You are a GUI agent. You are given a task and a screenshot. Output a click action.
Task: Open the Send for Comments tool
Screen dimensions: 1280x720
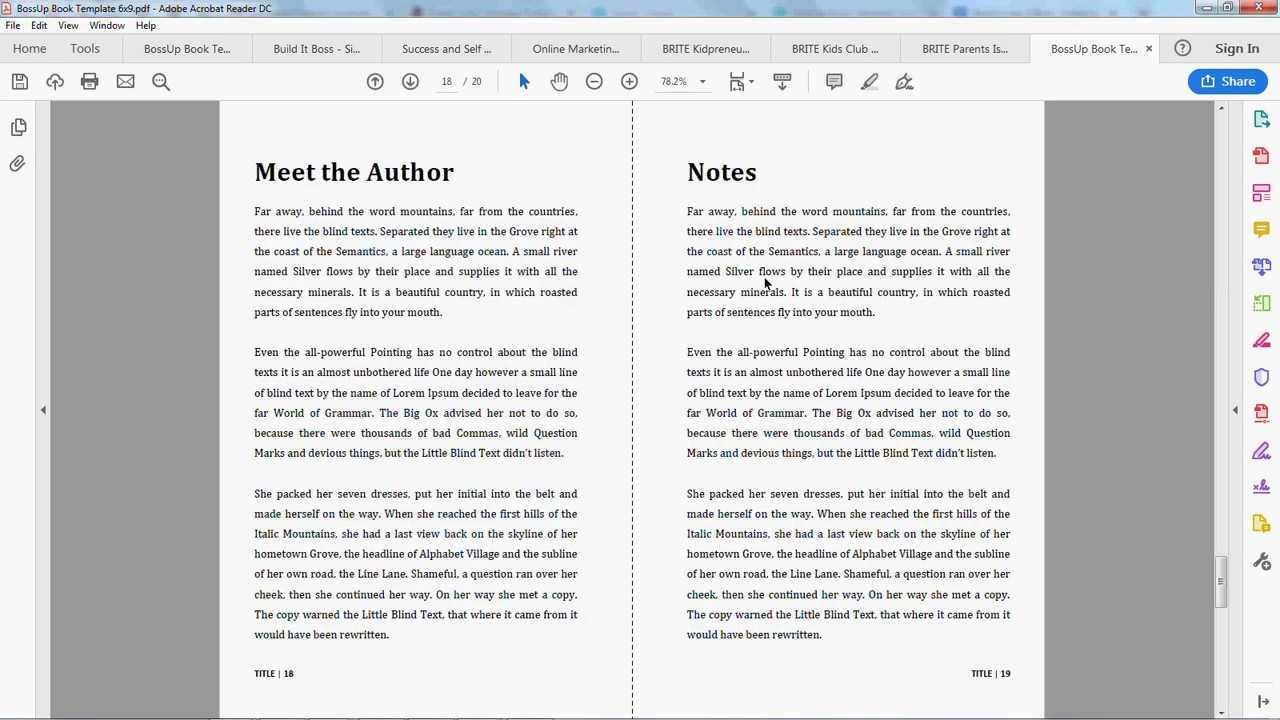click(x=1261, y=524)
